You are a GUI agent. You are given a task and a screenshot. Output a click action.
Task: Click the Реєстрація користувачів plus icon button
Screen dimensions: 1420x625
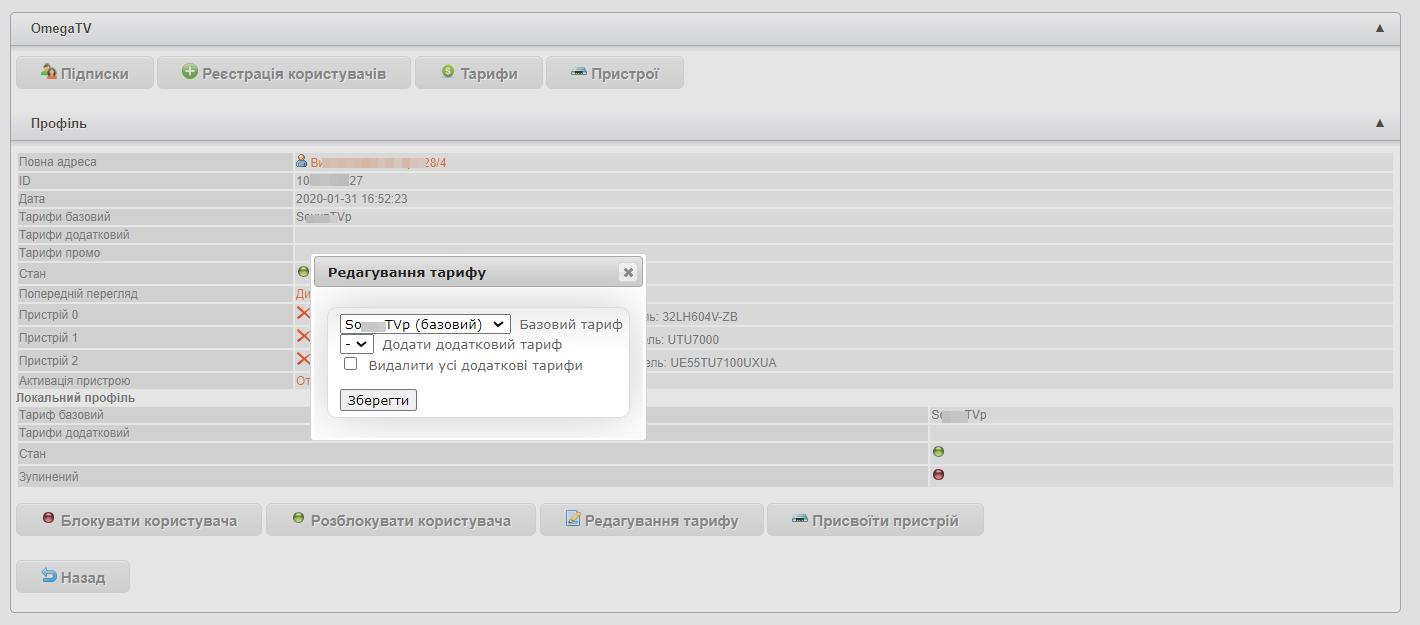(x=284, y=73)
